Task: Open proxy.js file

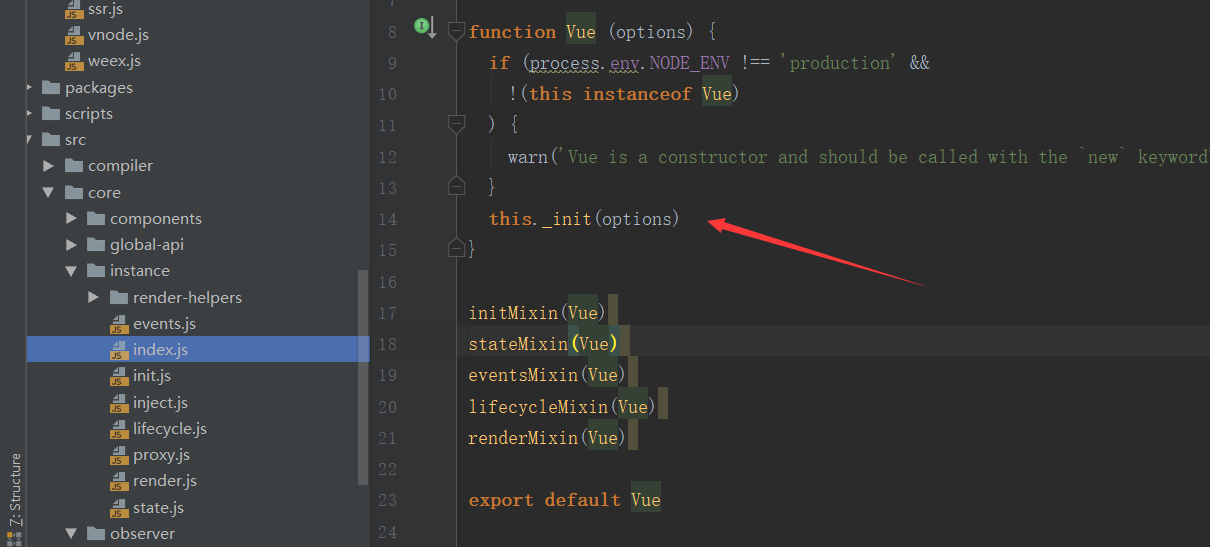Action: [x=161, y=455]
